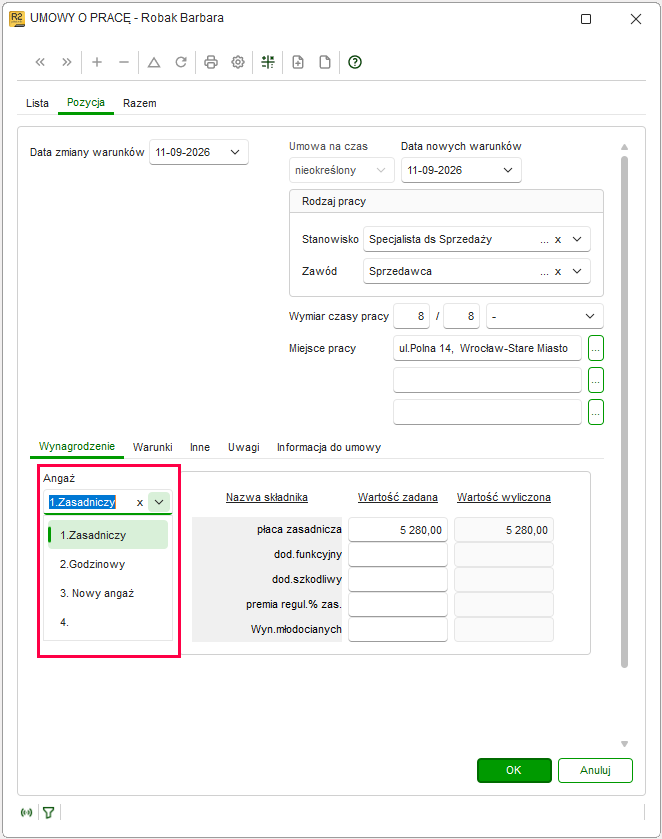Image resolution: width=662 pixels, height=839 pixels.
Task: Expand the Data nowych warunków date picker
Action: coord(508,170)
